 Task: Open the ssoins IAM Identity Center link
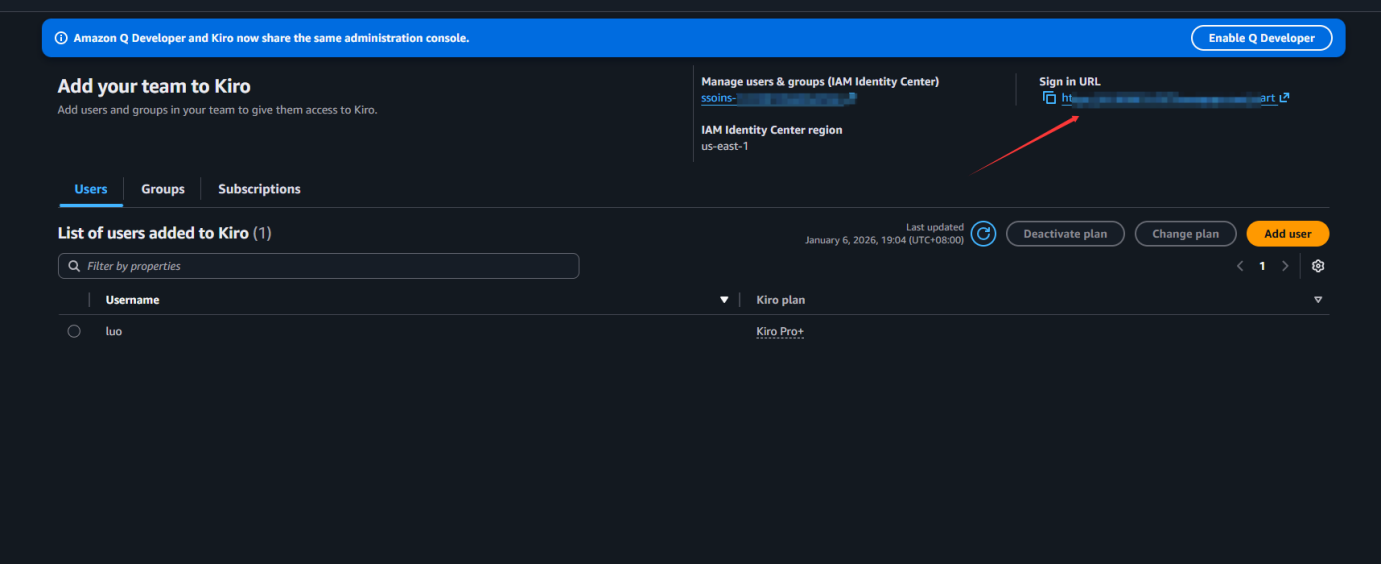click(x=779, y=98)
